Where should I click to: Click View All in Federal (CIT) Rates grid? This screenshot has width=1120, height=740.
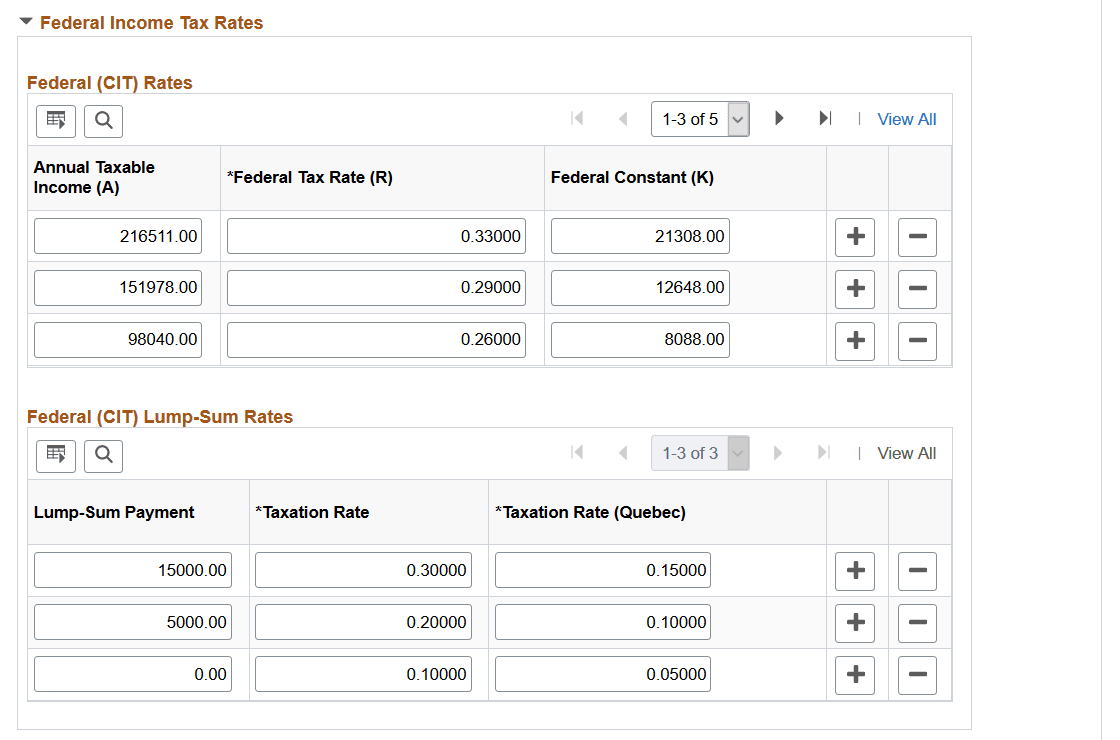[906, 118]
